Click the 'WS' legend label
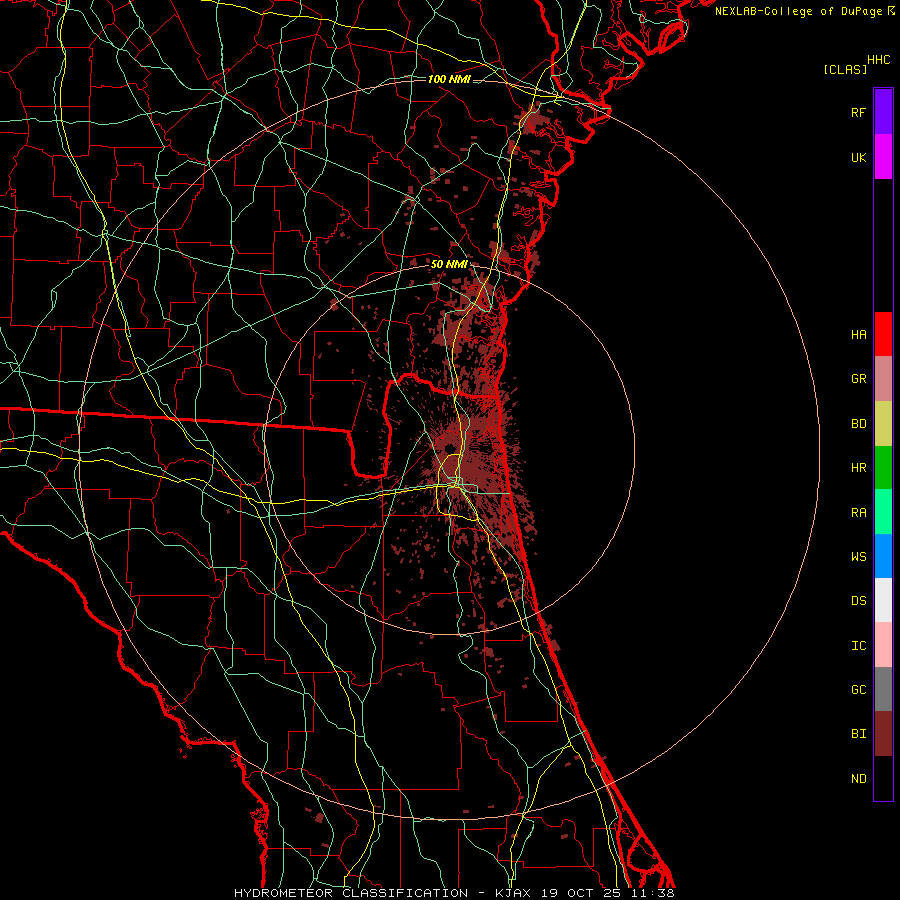Image resolution: width=900 pixels, height=900 pixels. (858, 557)
